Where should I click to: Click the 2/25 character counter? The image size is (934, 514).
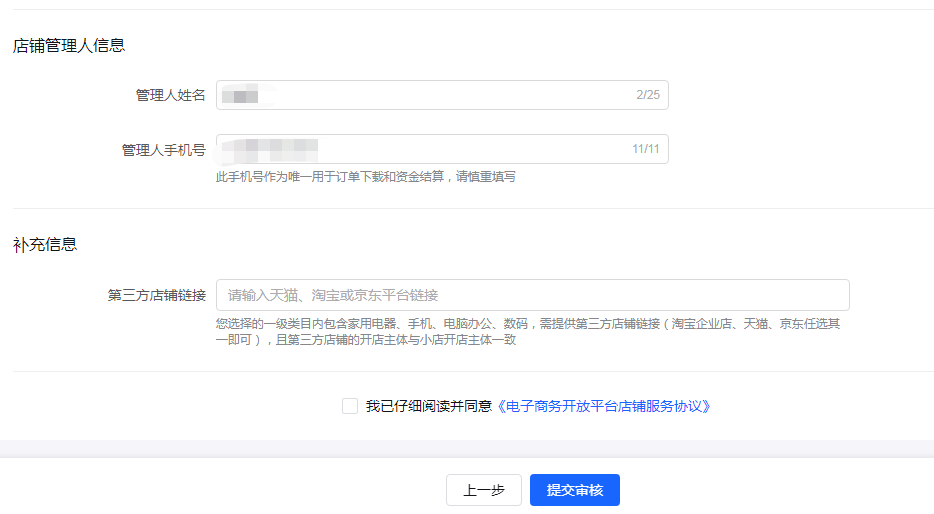(x=648, y=95)
